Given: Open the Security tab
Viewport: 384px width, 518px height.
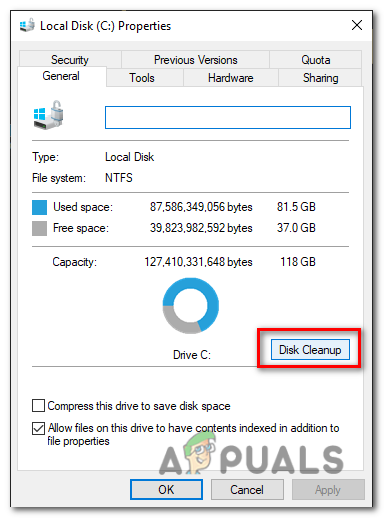Looking at the screenshot, I should click(70, 60).
